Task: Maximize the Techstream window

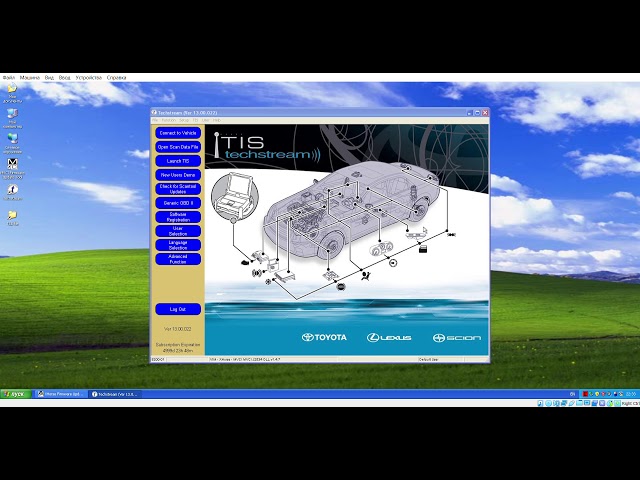Action: [x=477, y=113]
